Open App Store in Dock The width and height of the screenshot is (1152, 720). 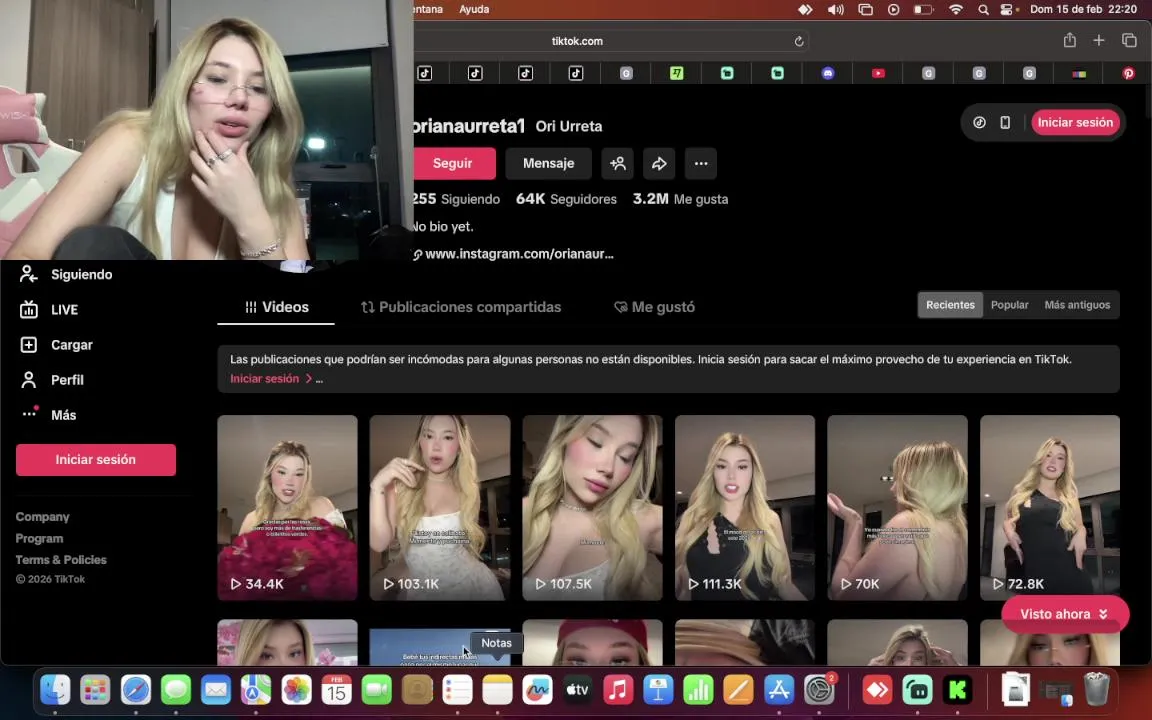click(779, 690)
